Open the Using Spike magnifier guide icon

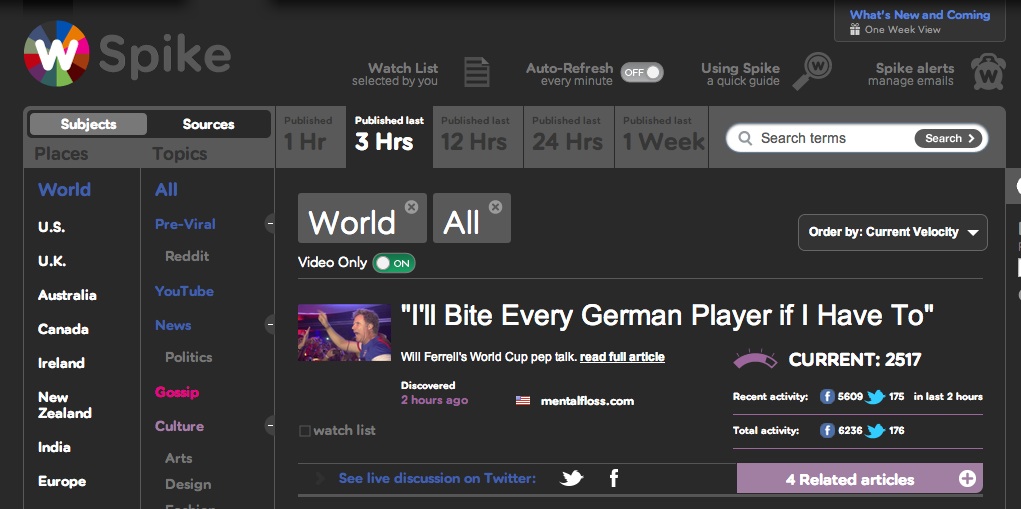click(813, 70)
